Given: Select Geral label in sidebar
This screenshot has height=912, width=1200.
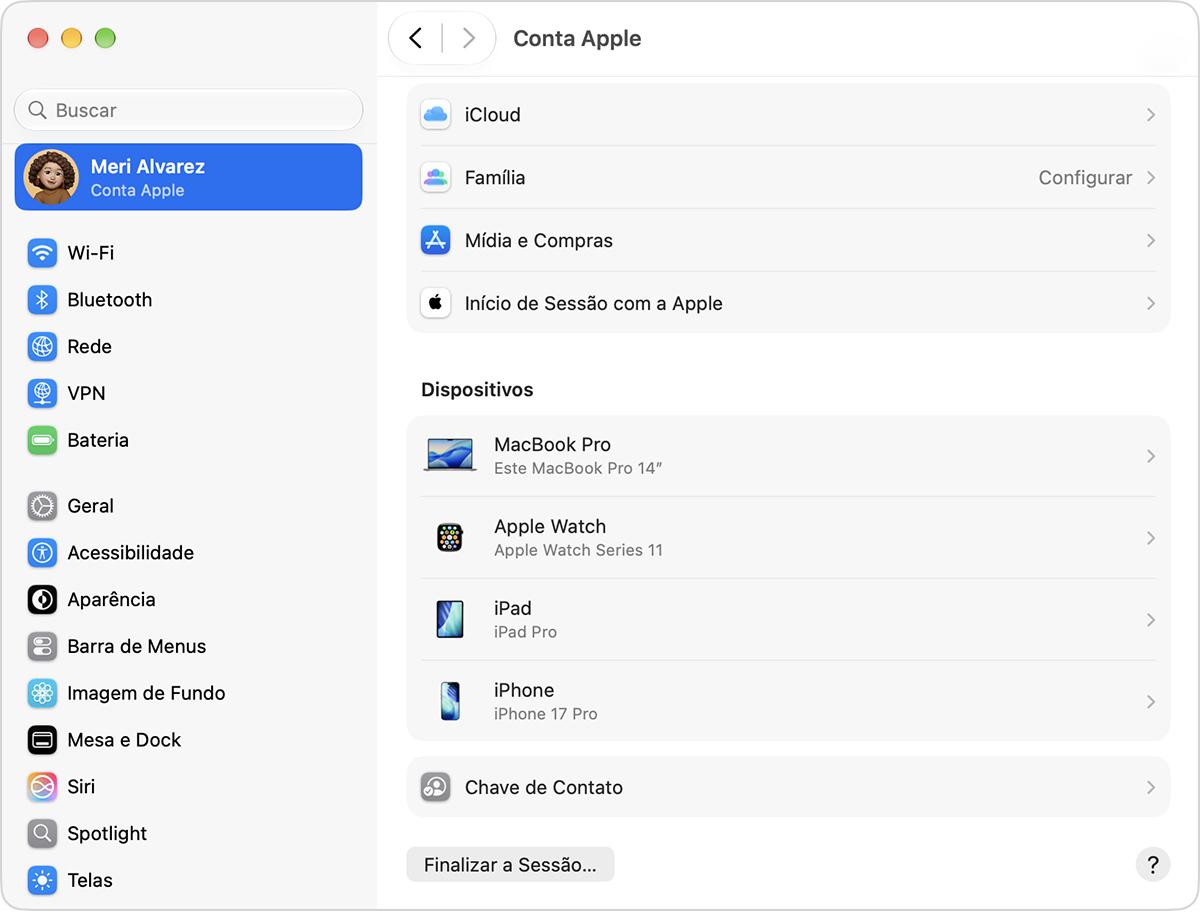Looking at the screenshot, I should [x=91, y=506].
